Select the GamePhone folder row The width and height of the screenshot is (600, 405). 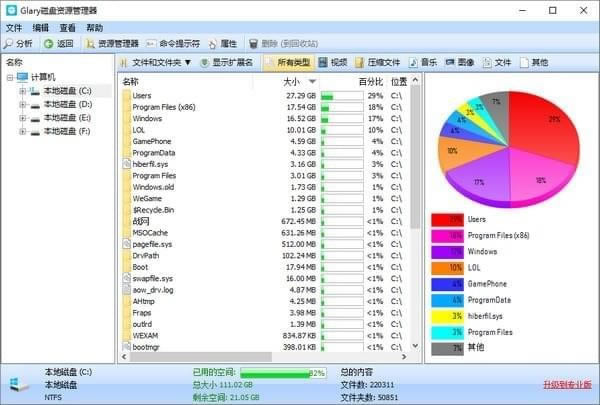click(264, 141)
